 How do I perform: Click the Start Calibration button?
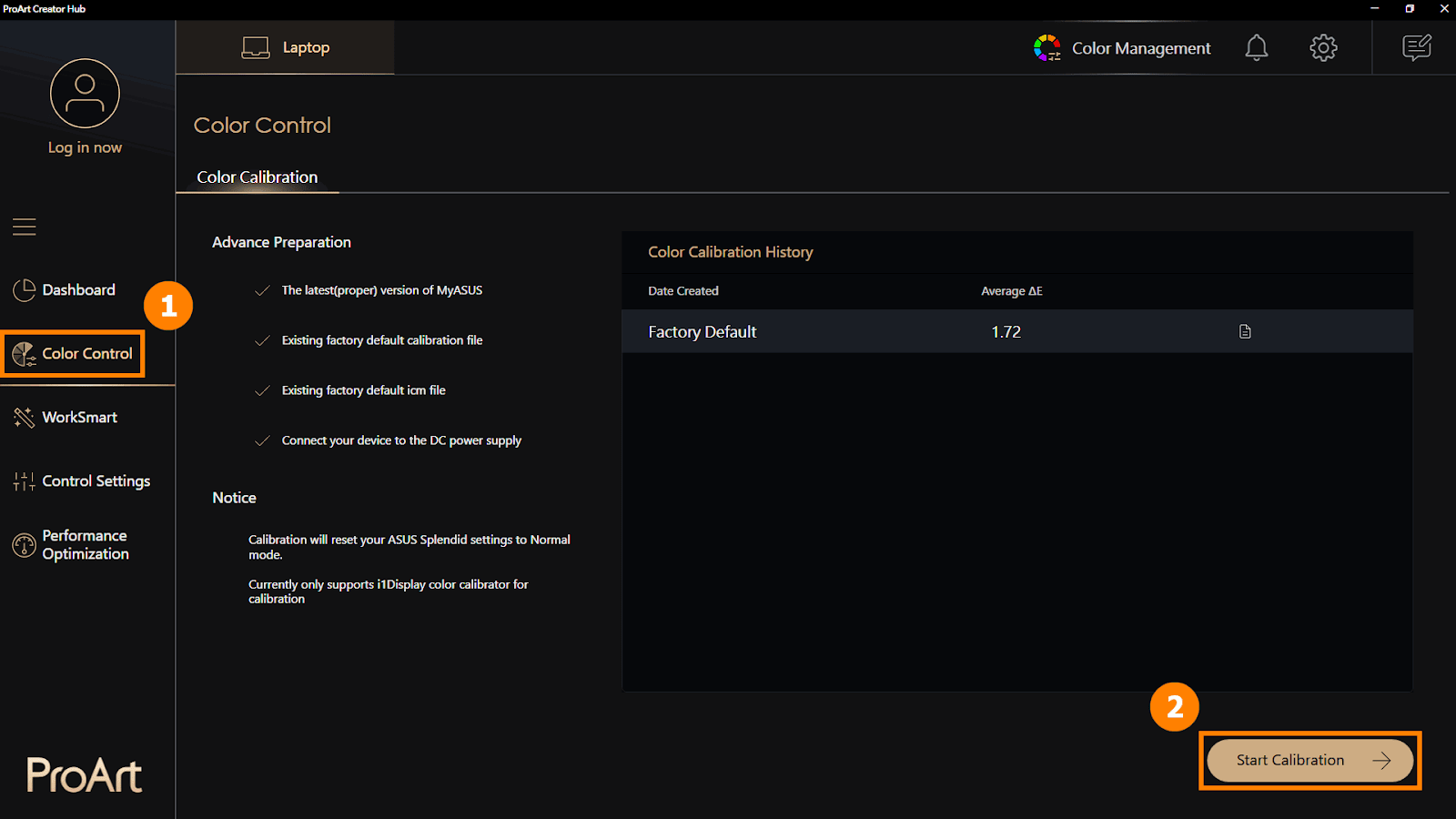1309,760
